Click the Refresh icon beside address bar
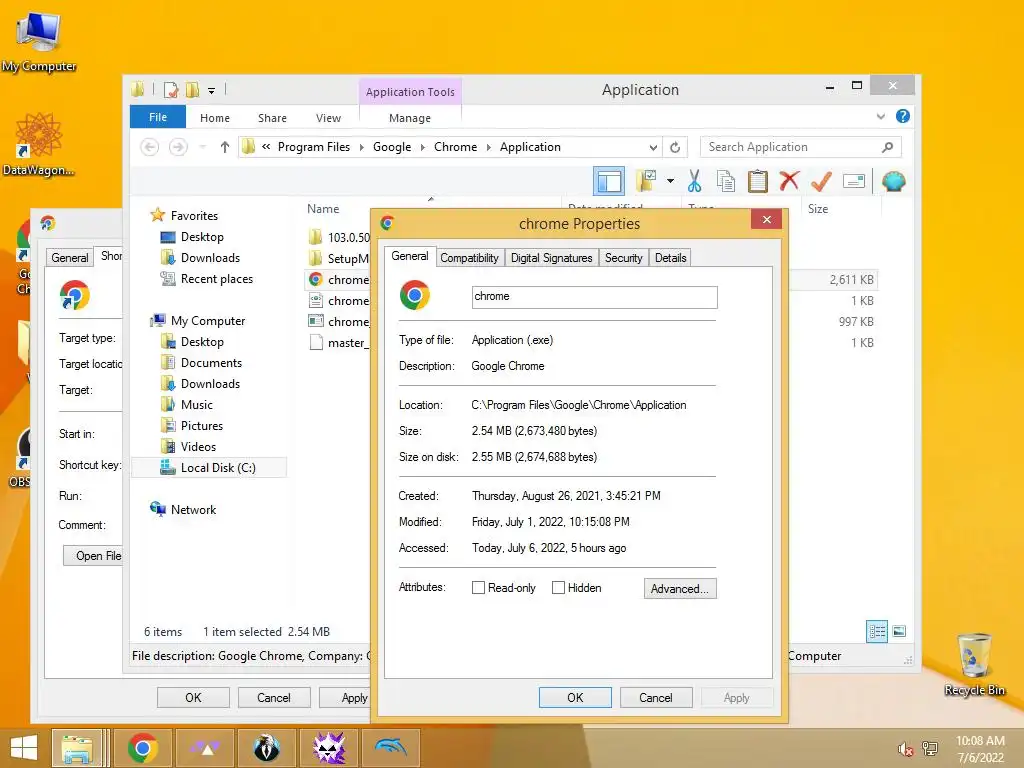 point(675,147)
